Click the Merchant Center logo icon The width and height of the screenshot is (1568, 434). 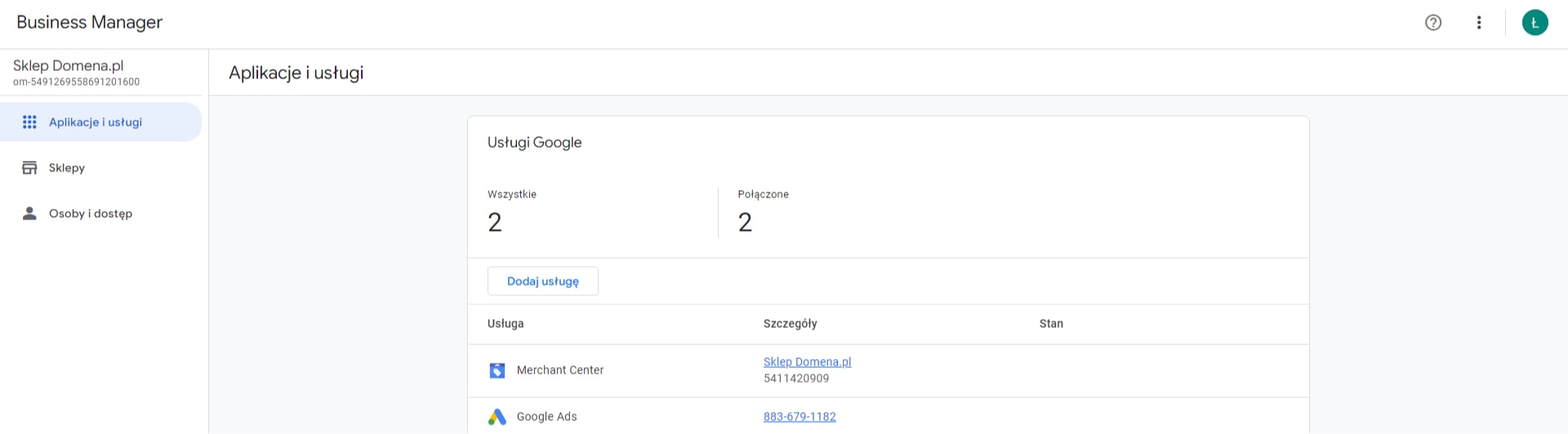(497, 370)
